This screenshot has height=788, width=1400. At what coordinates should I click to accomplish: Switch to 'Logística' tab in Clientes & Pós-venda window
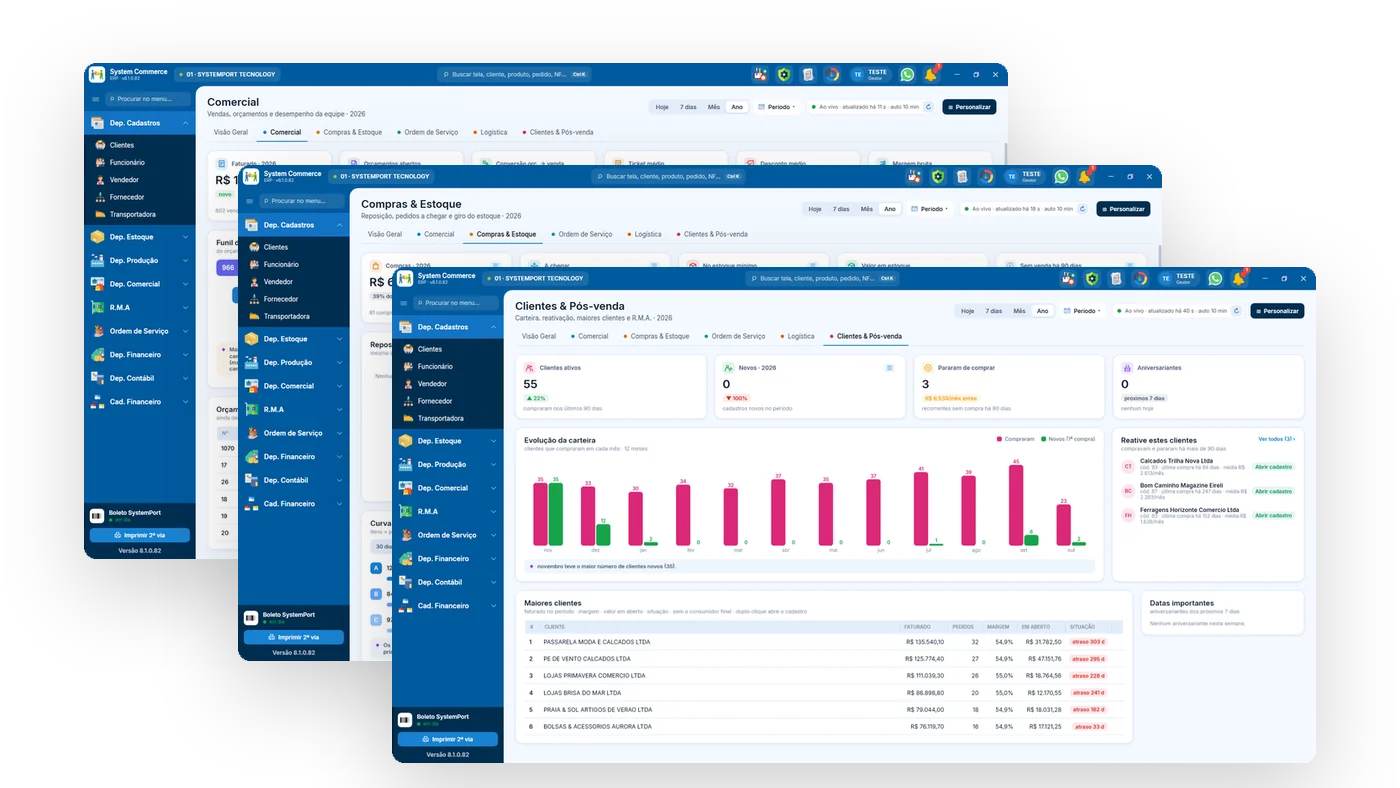(797, 336)
